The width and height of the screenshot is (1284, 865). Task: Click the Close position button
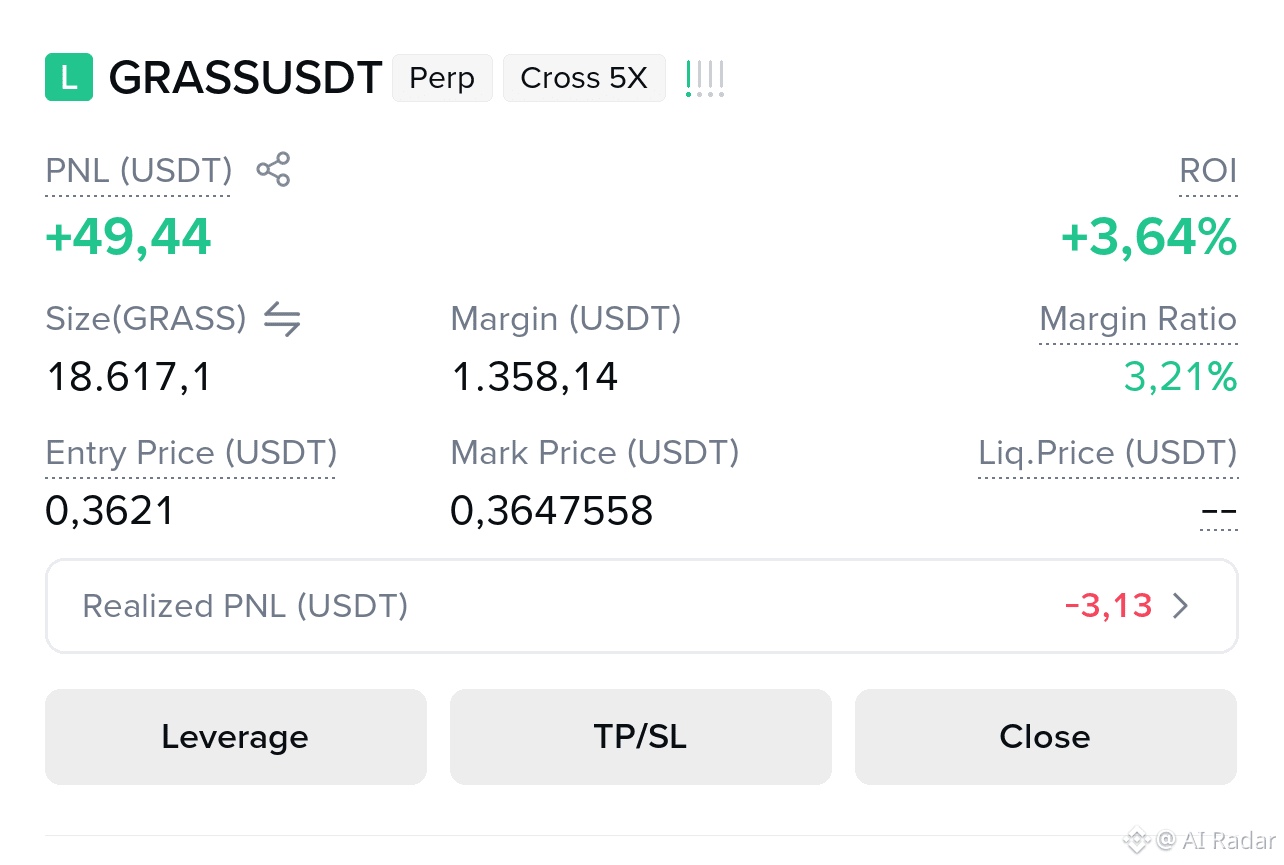tap(1046, 737)
